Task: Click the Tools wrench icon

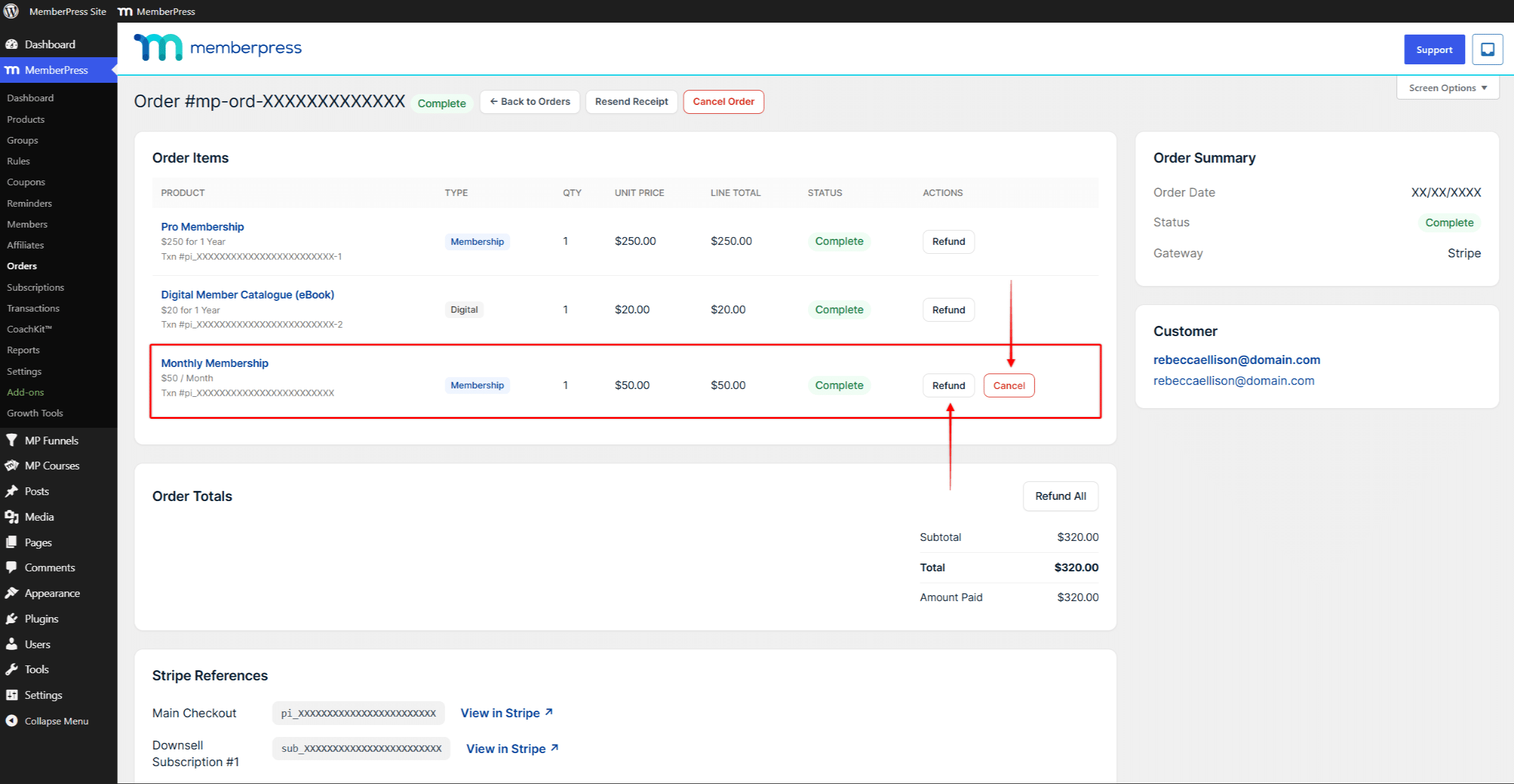Action: (x=11, y=669)
